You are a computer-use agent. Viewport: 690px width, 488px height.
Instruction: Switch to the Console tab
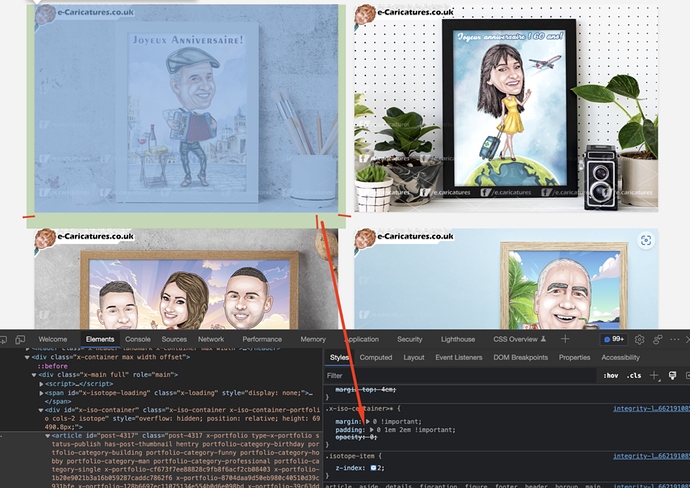[138, 340]
